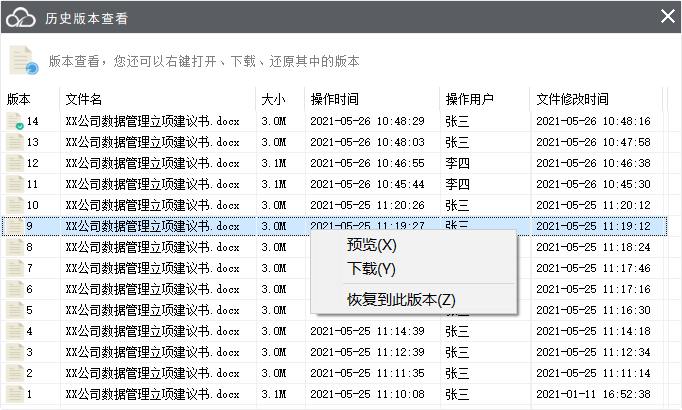Viewport: 682px width, 410px height.
Task: Select the version 8 file icon
Action: 14,247
